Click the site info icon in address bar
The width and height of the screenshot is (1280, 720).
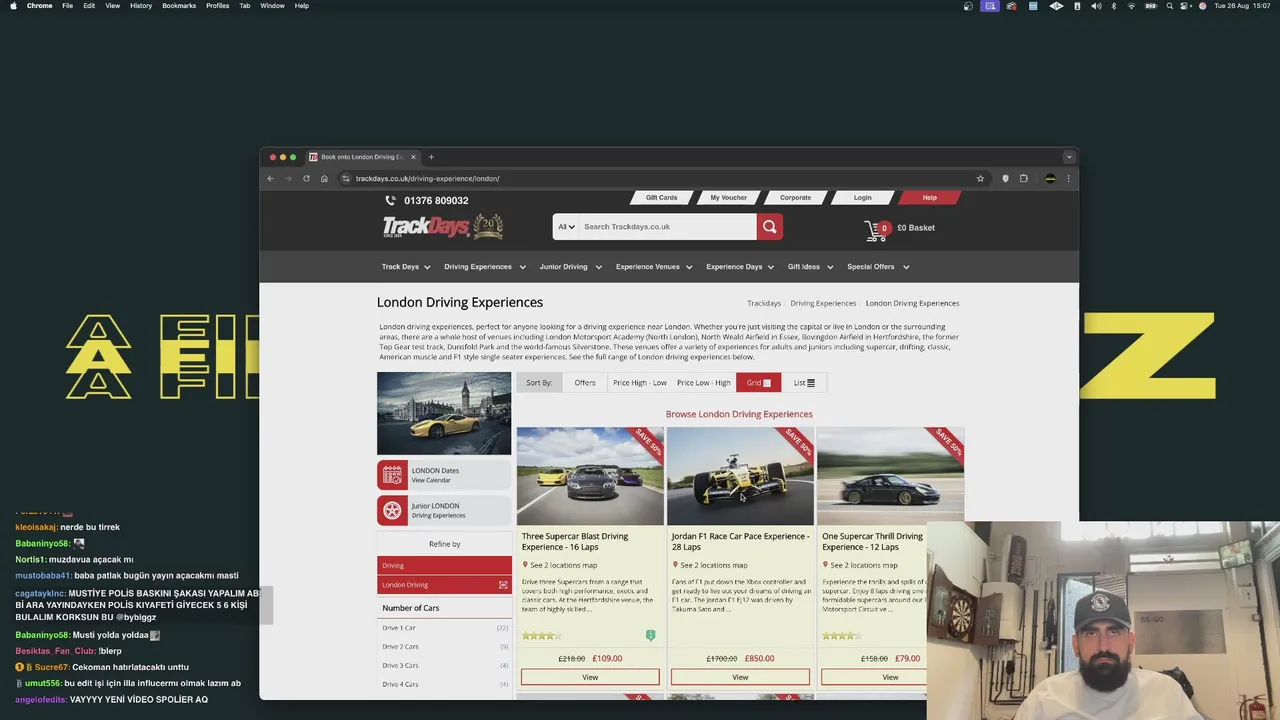click(346, 178)
